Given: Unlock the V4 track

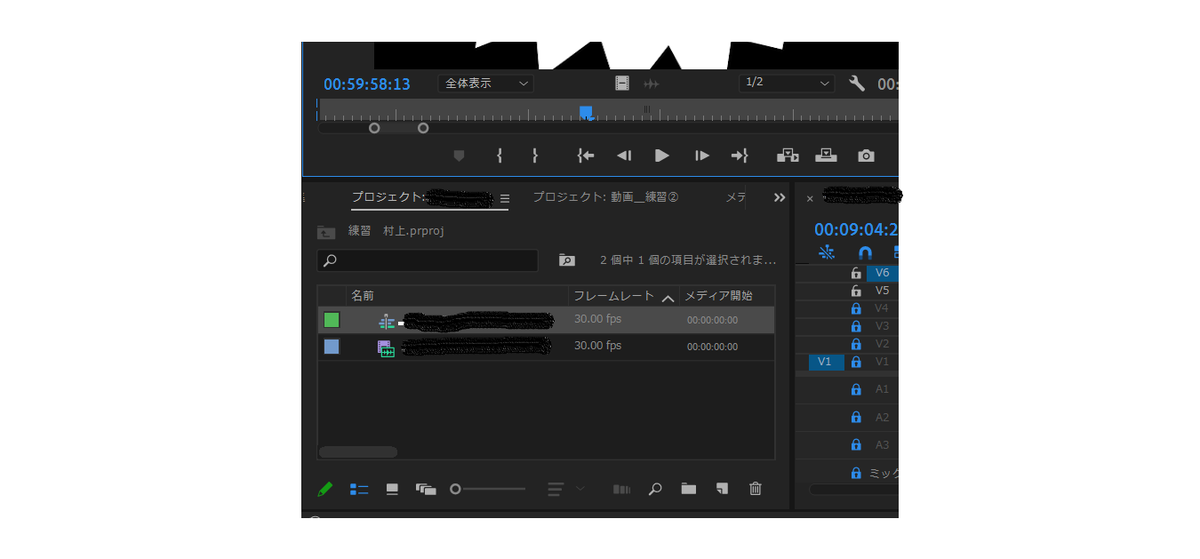Looking at the screenshot, I should click(x=855, y=308).
